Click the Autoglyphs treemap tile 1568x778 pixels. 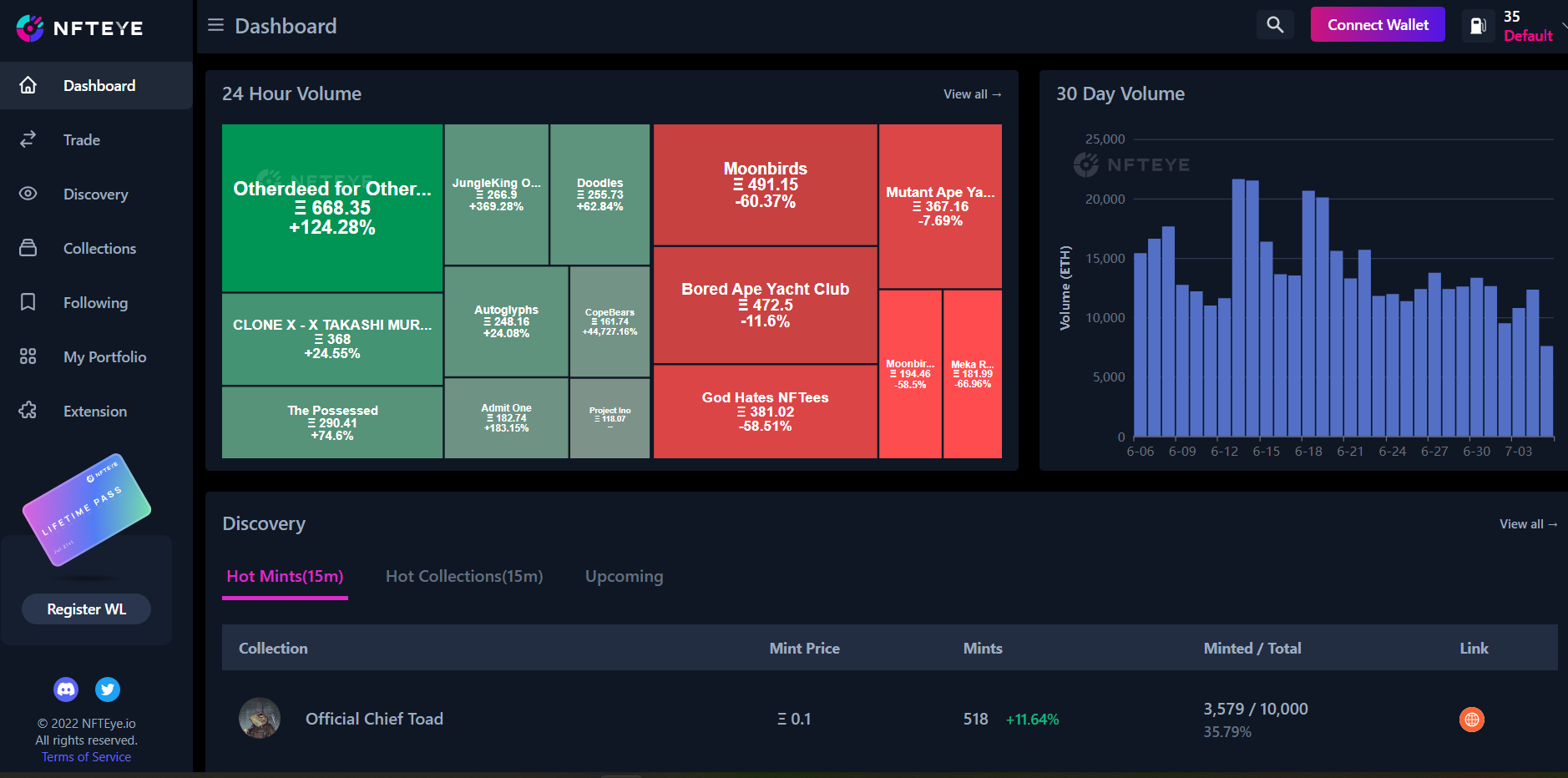[x=507, y=321]
